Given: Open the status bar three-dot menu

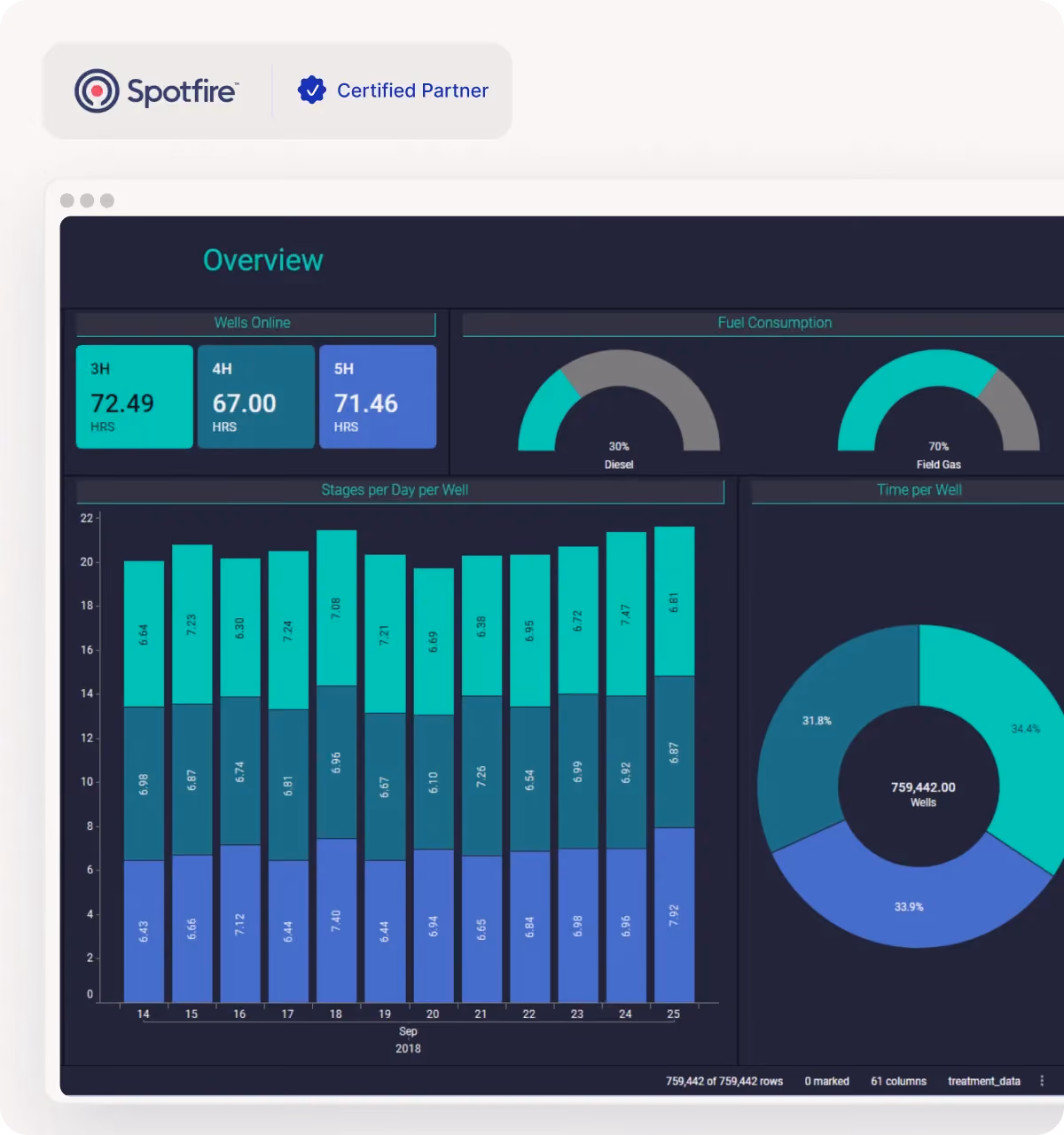Looking at the screenshot, I should (x=1042, y=1081).
